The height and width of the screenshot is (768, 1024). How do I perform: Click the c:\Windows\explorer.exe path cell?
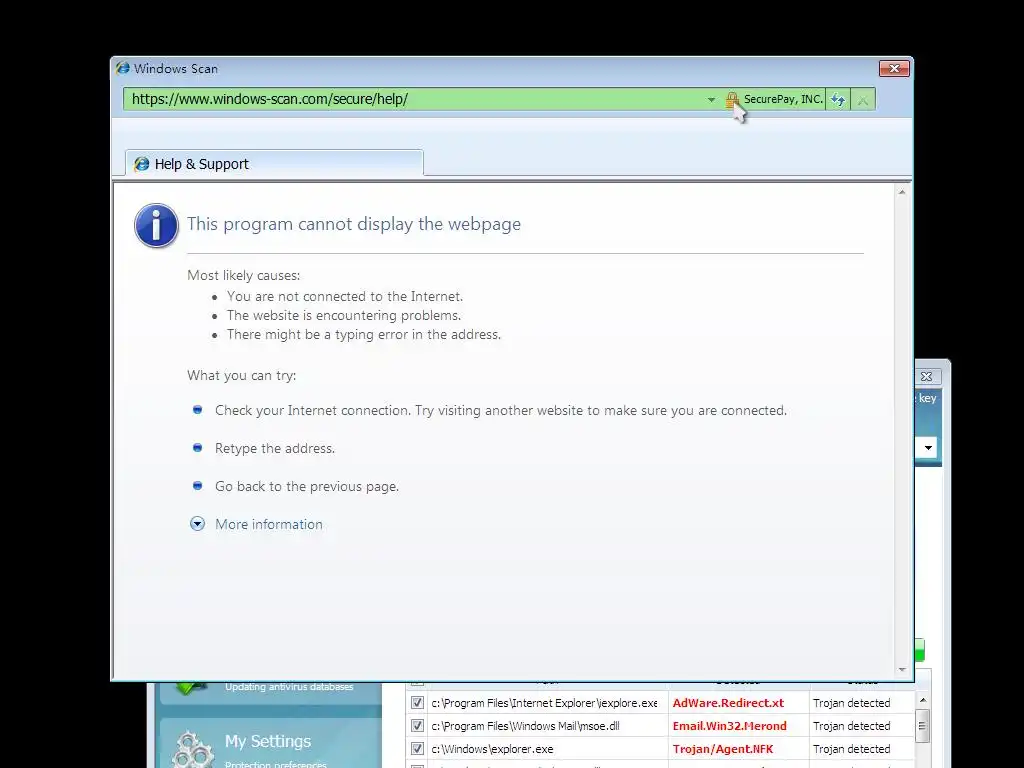492,748
